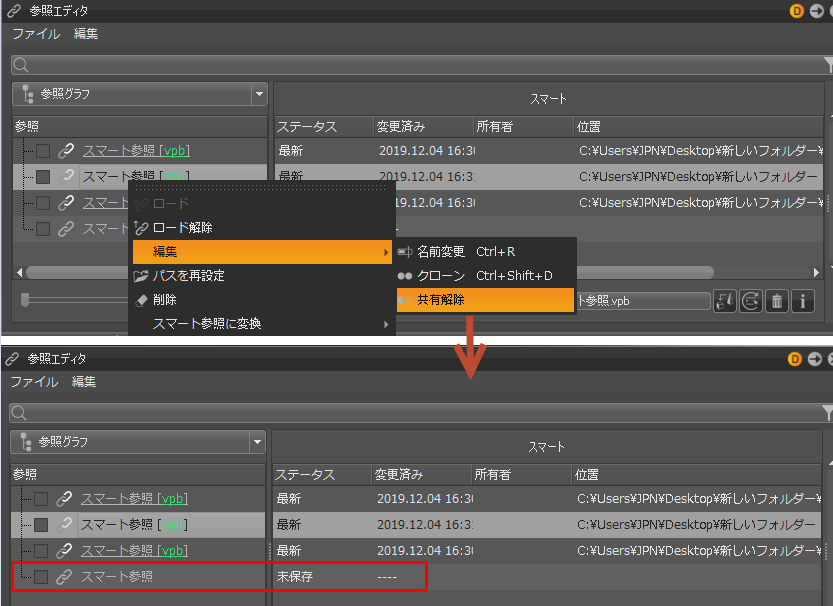
Task: Click the chain link icon of the first upper reference row
Action: 66,151
